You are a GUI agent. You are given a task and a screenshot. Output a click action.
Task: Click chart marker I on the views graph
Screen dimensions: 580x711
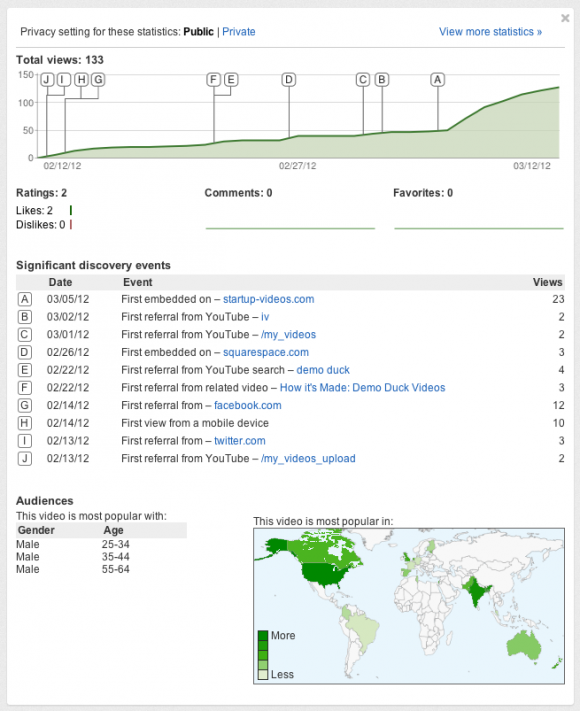(x=63, y=80)
